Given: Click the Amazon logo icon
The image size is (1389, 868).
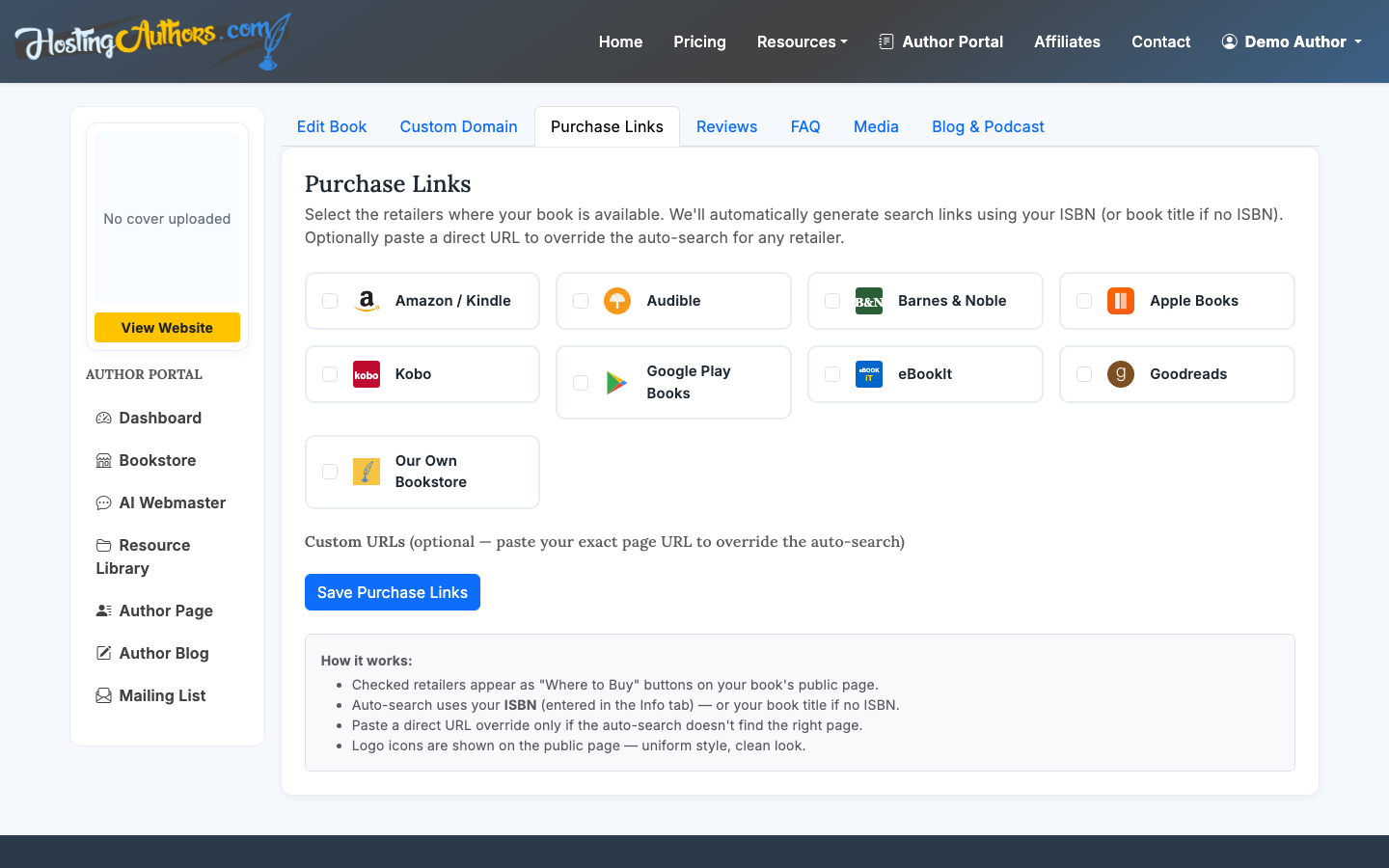Looking at the screenshot, I should pos(367,301).
